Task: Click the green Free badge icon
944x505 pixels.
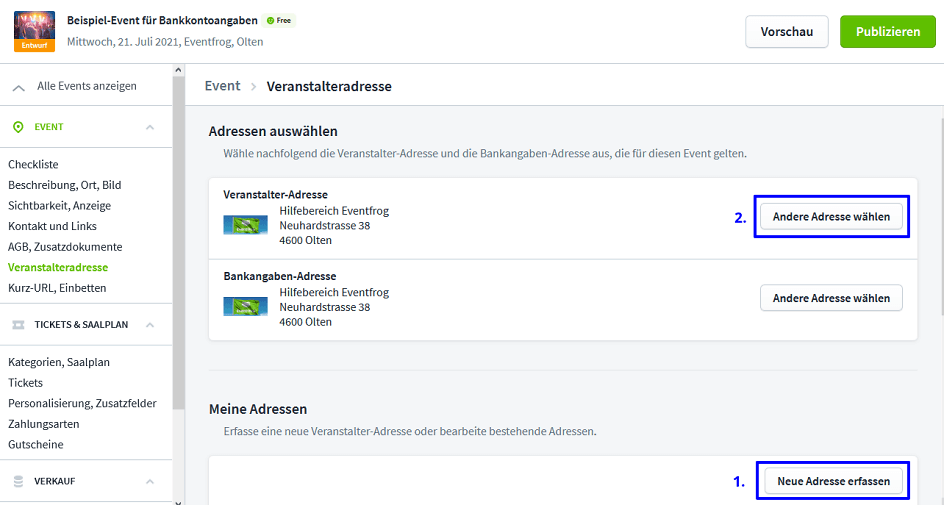Action: (270, 20)
